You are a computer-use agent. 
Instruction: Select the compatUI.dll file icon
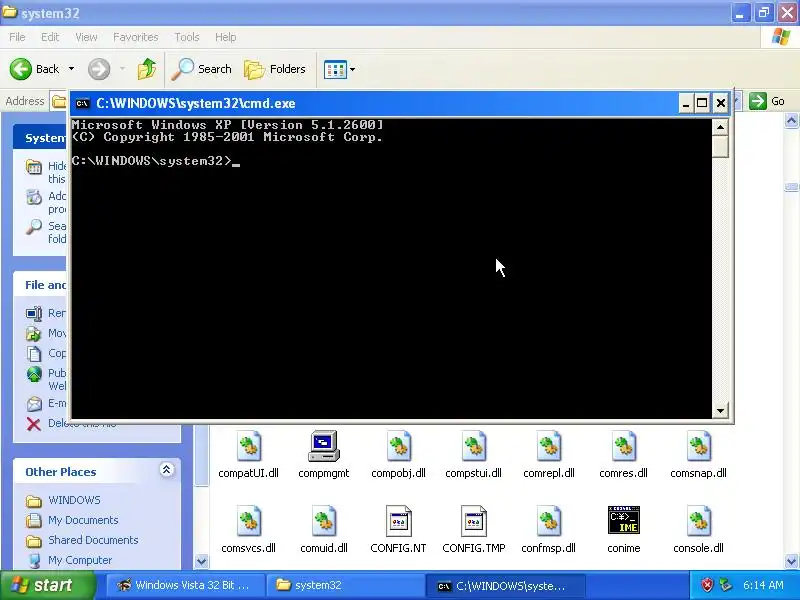click(248, 446)
